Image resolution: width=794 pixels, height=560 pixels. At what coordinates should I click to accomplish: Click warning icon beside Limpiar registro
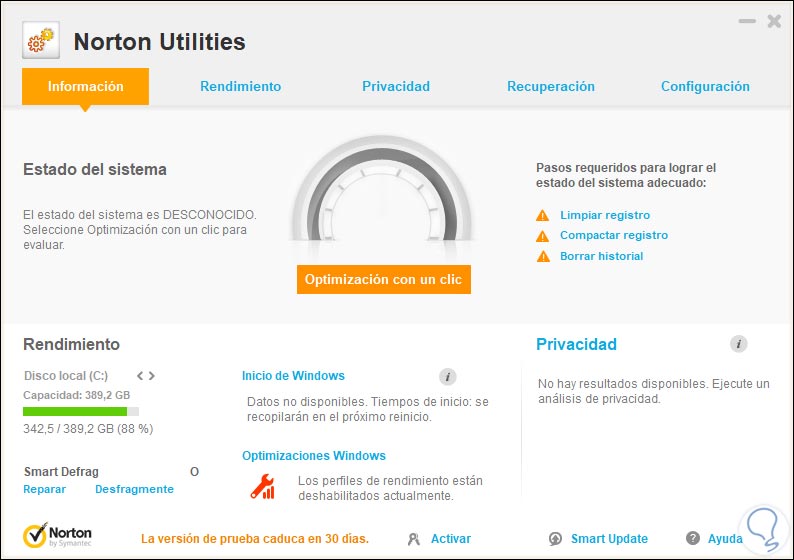click(x=542, y=216)
